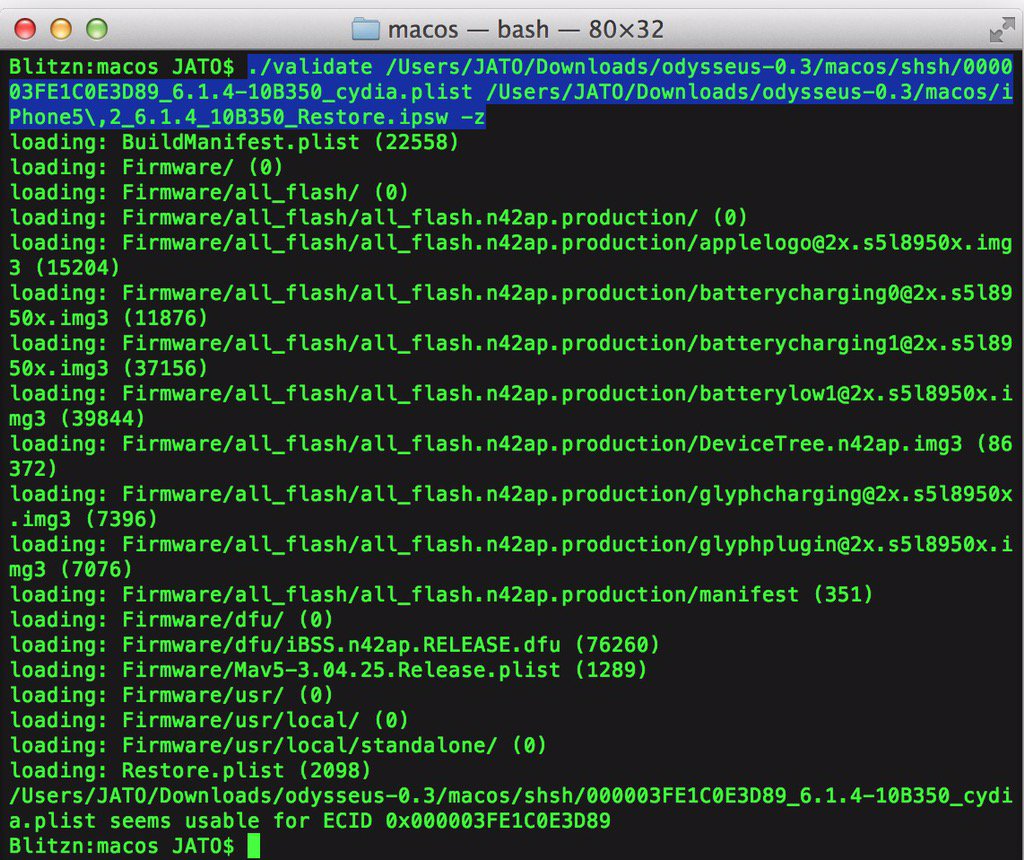Click the DeviceTree.n42ap.img3 line
The image size is (1024, 860).
(x=511, y=456)
